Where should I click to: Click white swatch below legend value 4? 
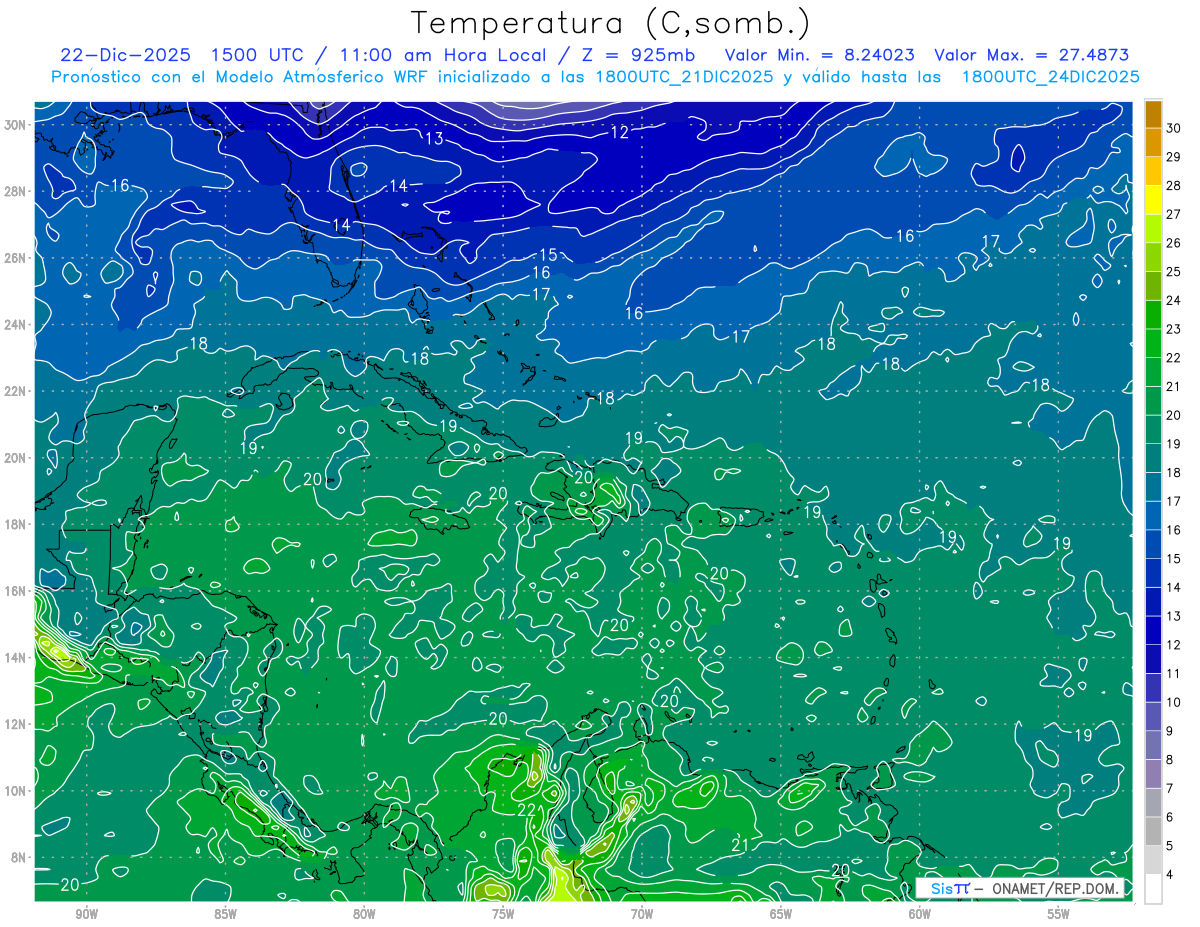tap(1153, 889)
